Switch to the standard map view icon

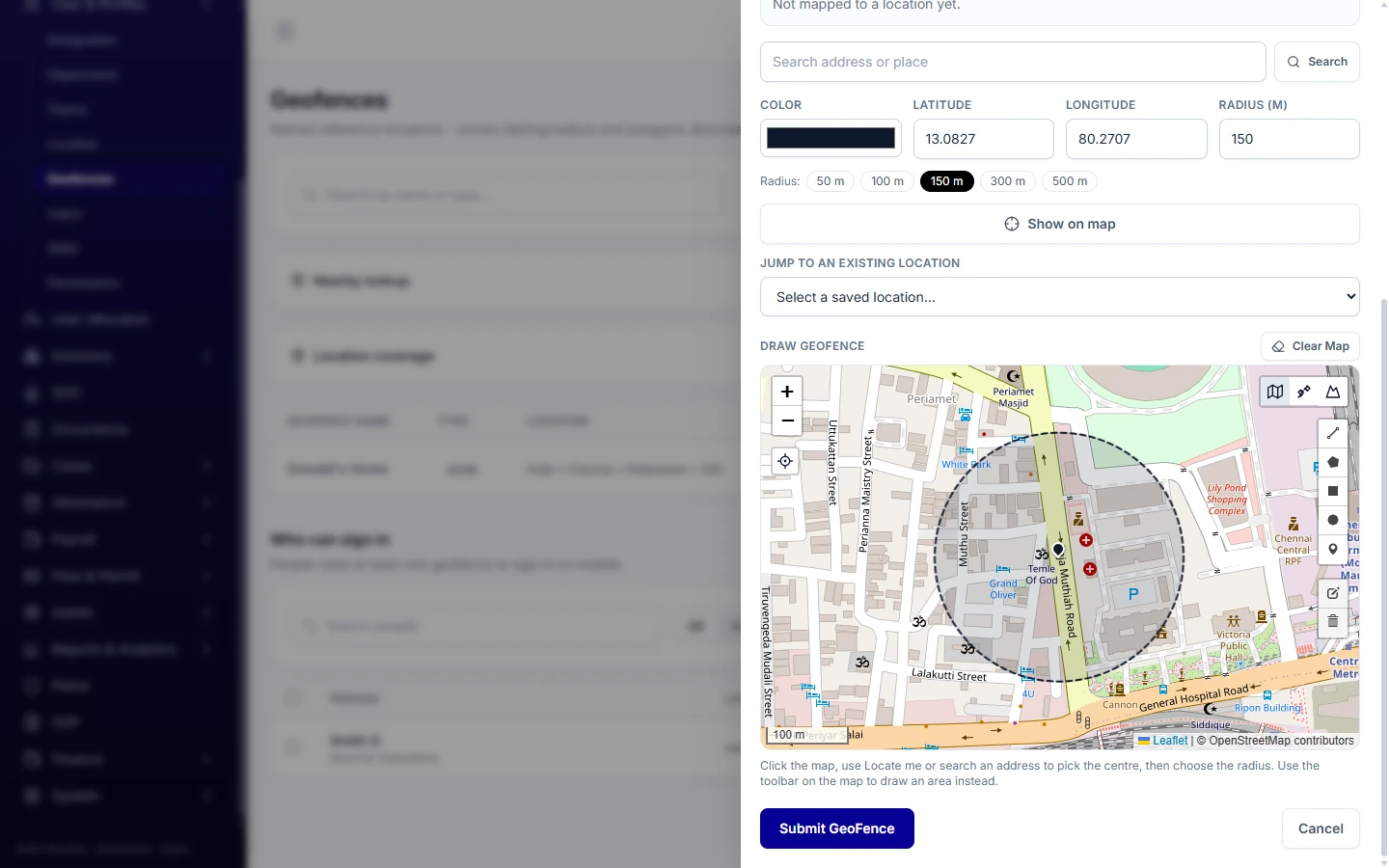pos(1275,392)
